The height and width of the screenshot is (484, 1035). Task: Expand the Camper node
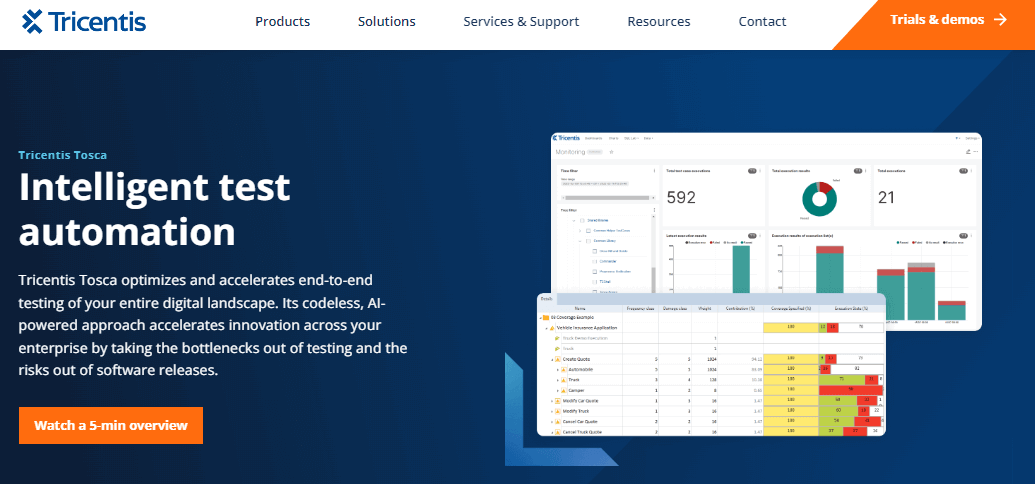558,391
